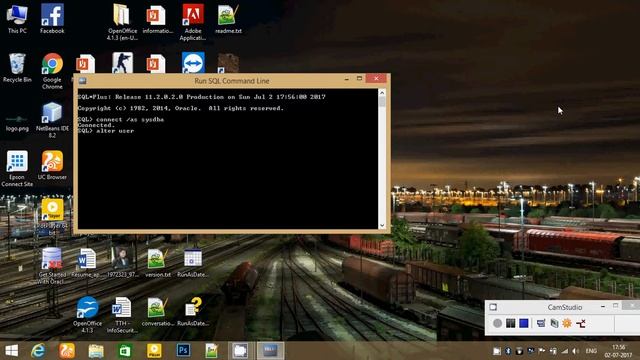This screenshot has height=360, width=640.
Task: Switch to SQL Command Line taskbar button
Action: [270, 351]
